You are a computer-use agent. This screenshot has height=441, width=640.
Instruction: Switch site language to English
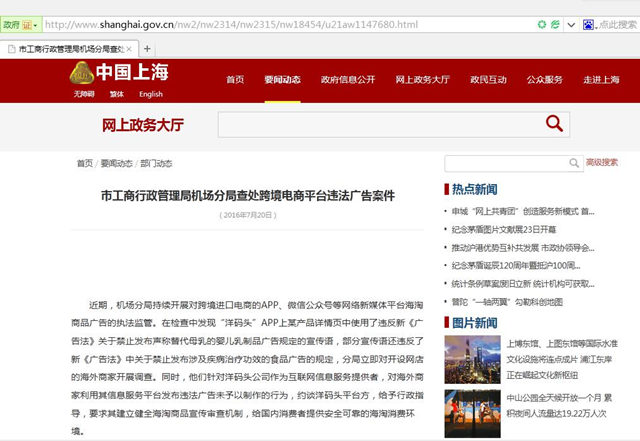[x=151, y=94]
